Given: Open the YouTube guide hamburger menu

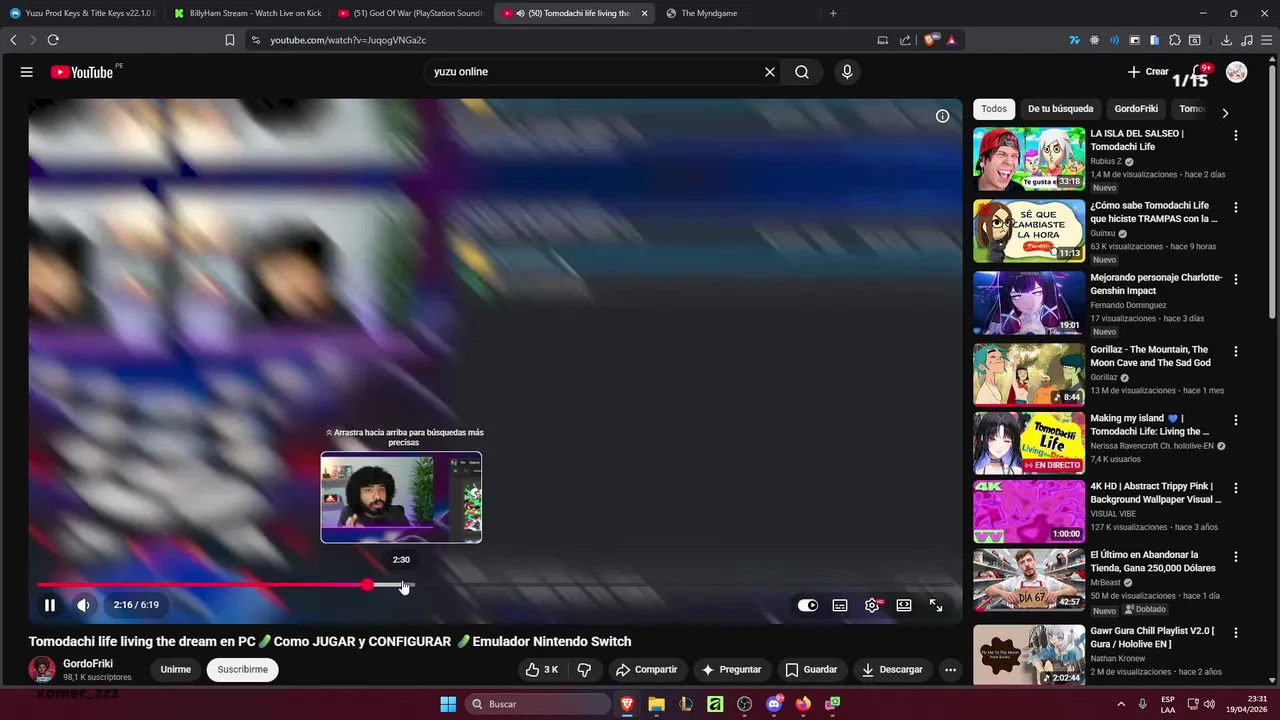Looking at the screenshot, I should pyautogui.click(x=27, y=72).
